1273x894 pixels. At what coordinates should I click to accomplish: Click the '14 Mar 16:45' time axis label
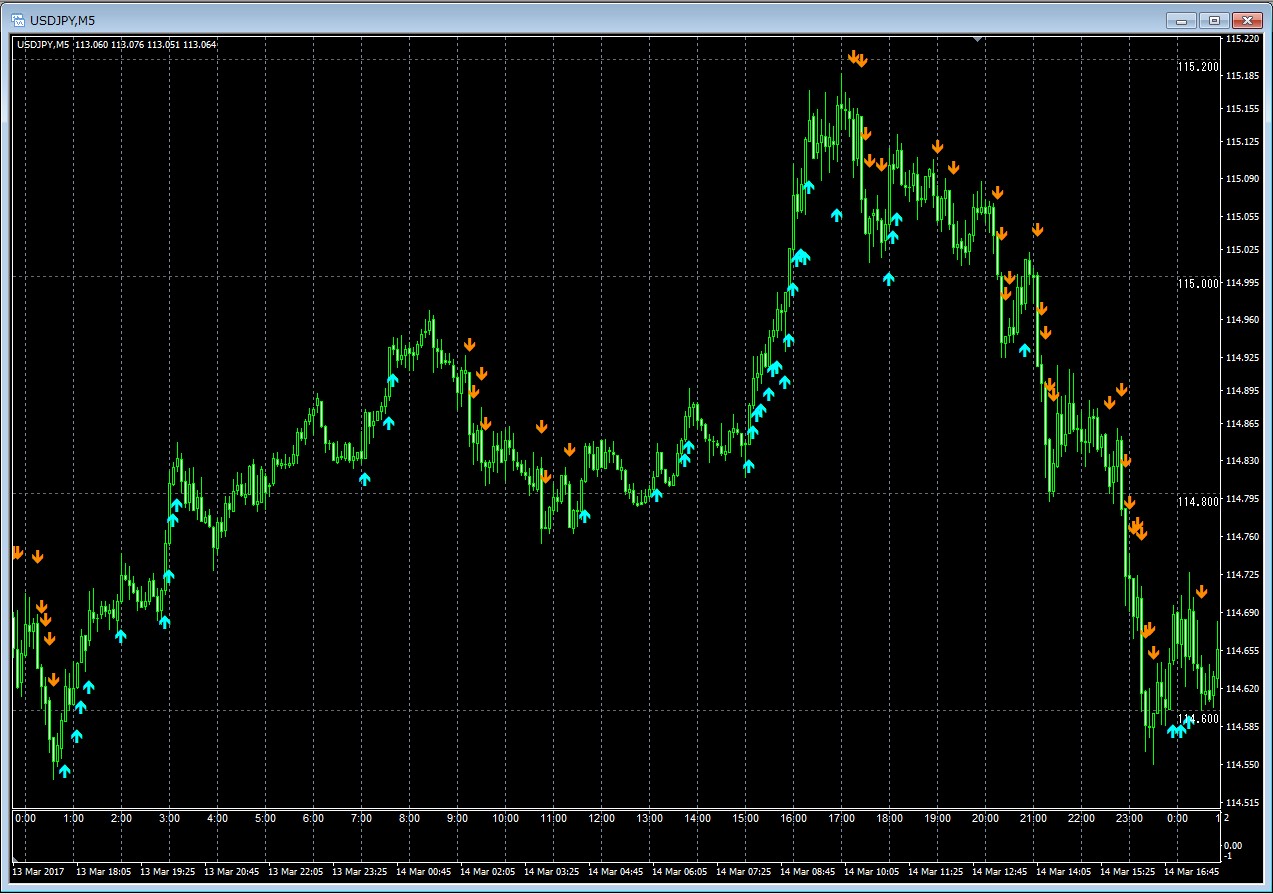pos(1191,871)
